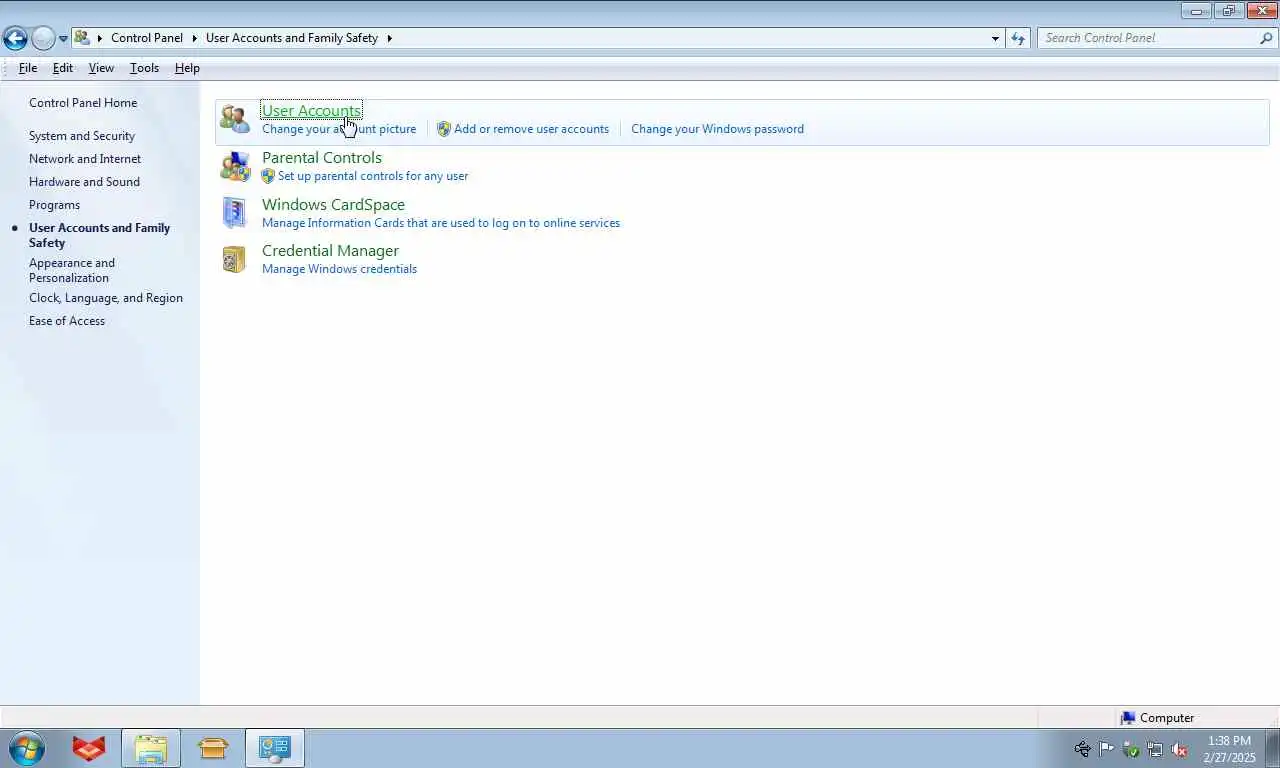1280x768 pixels.
Task: Click the Back navigation arrow button
Action: coord(15,38)
